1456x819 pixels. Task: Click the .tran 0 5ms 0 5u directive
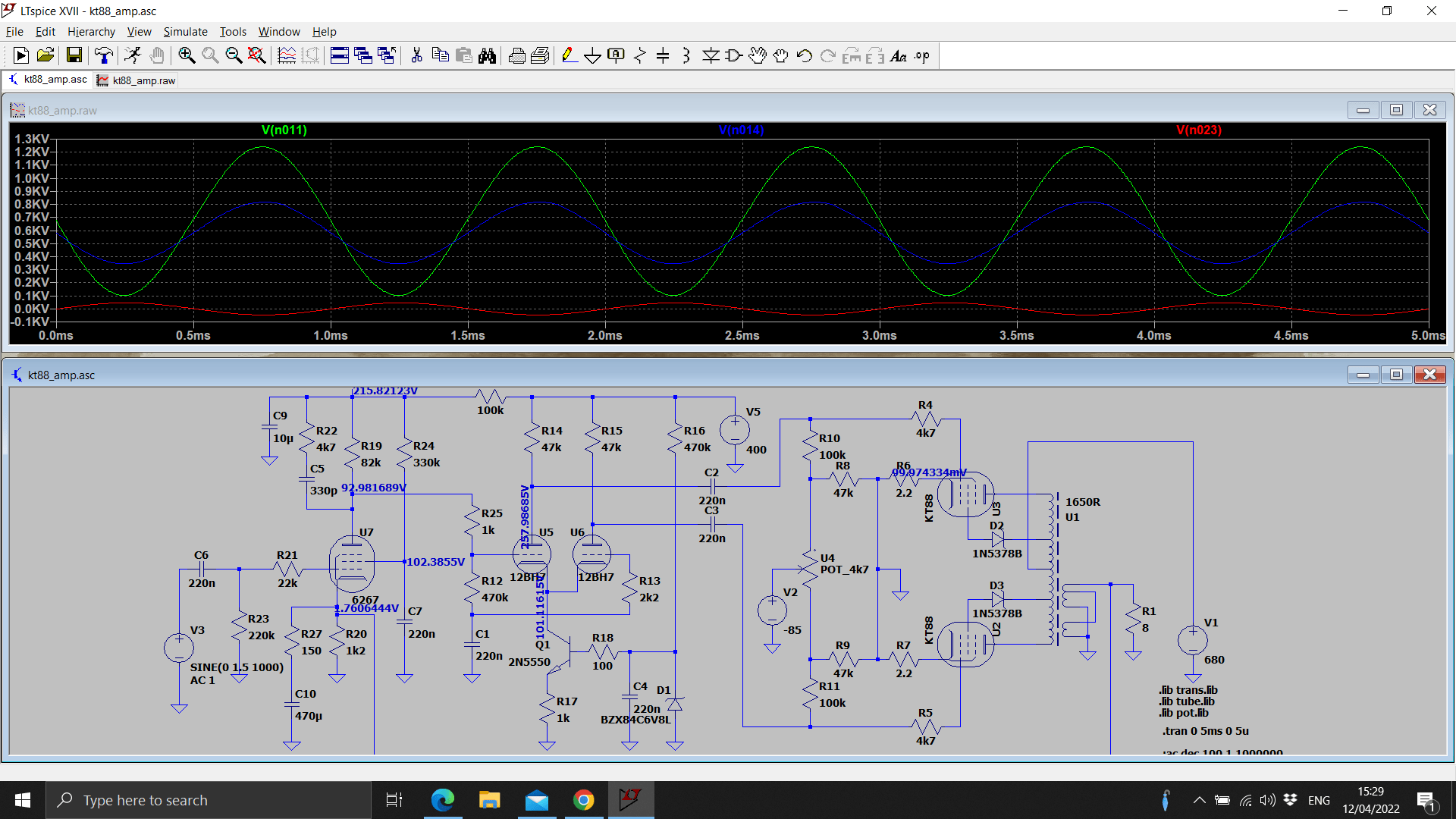point(1205,731)
